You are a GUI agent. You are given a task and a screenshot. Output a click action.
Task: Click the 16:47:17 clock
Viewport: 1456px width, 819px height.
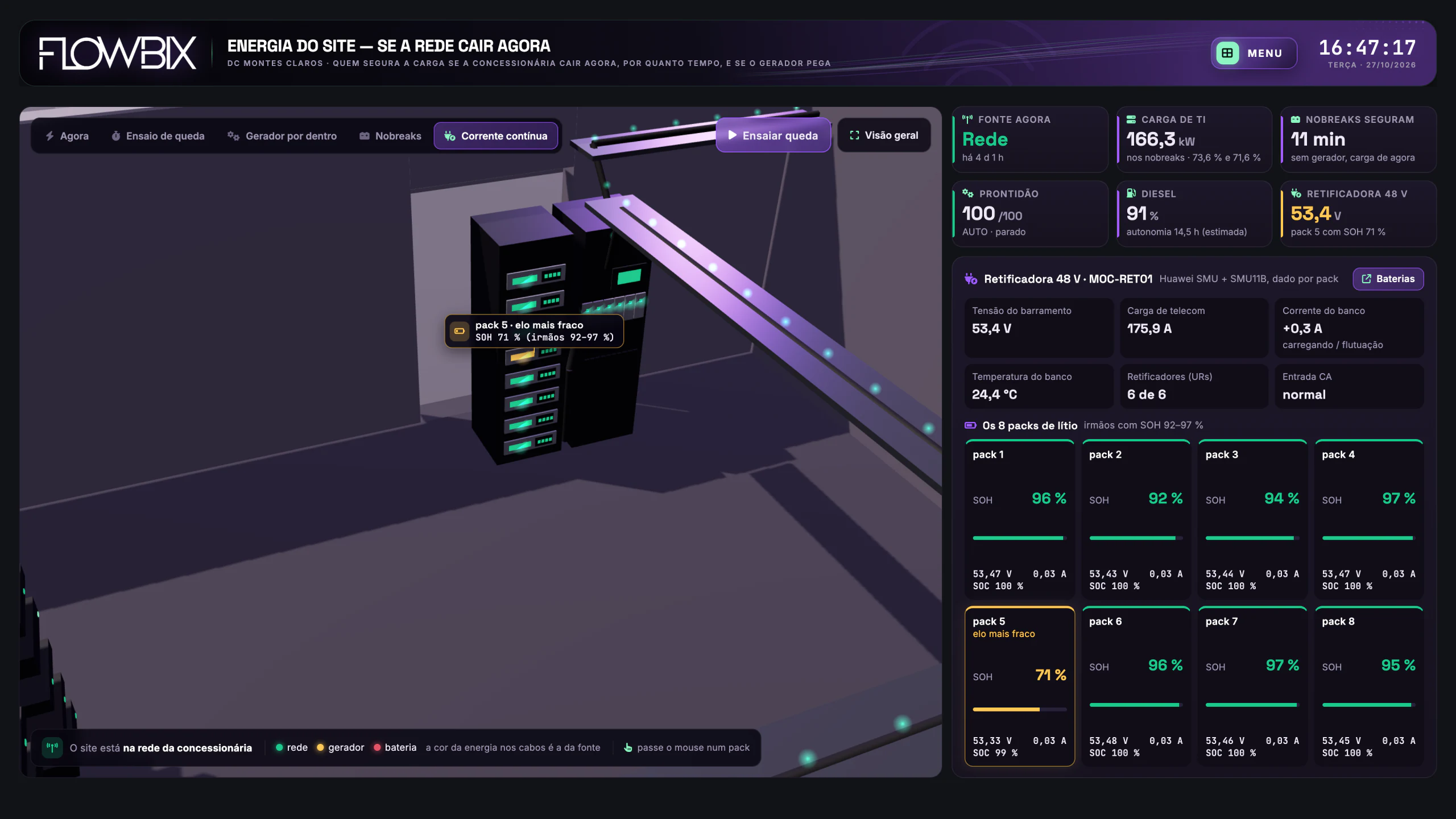coord(1367,48)
